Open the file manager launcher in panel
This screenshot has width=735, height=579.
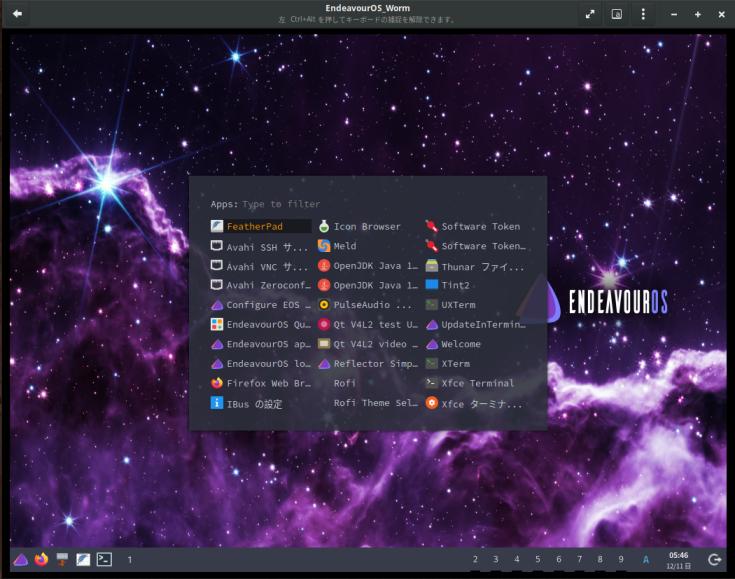(x=62, y=559)
